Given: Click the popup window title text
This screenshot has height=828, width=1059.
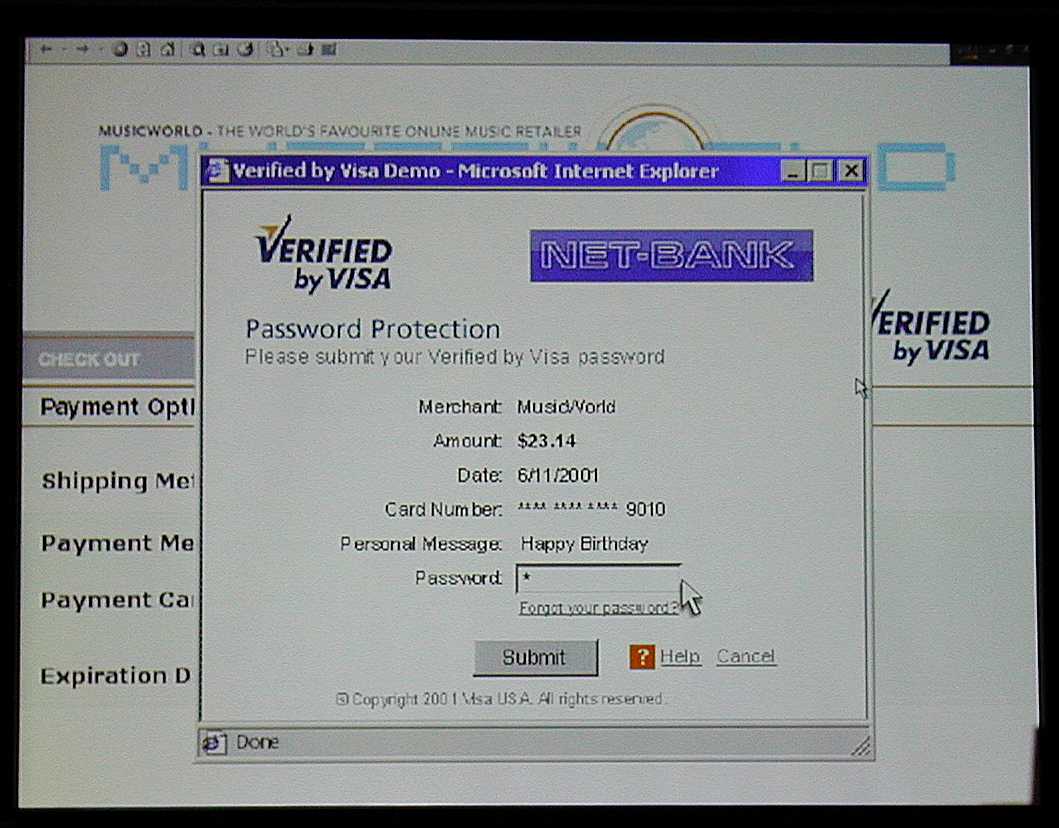Looking at the screenshot, I should [475, 172].
